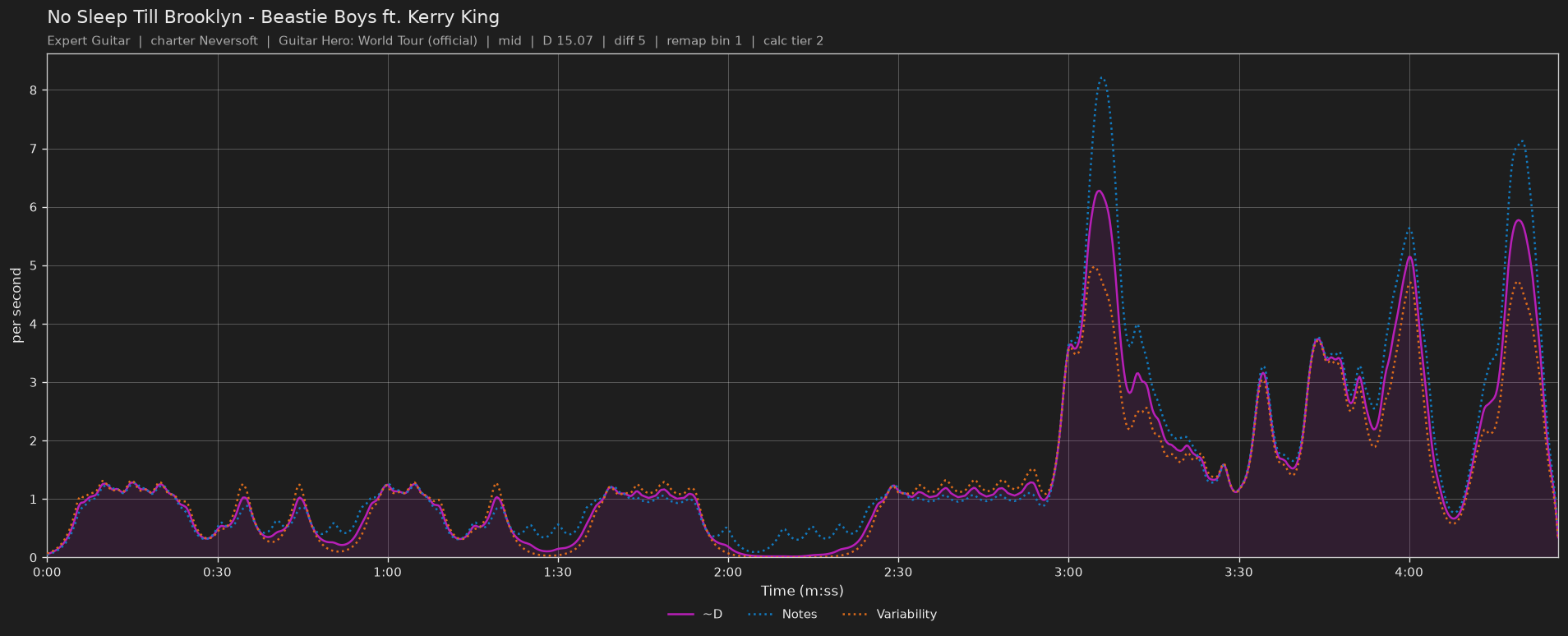Screen dimensions: 1568x636
Task: Click the y-axis tick label 2
Action: [34, 441]
